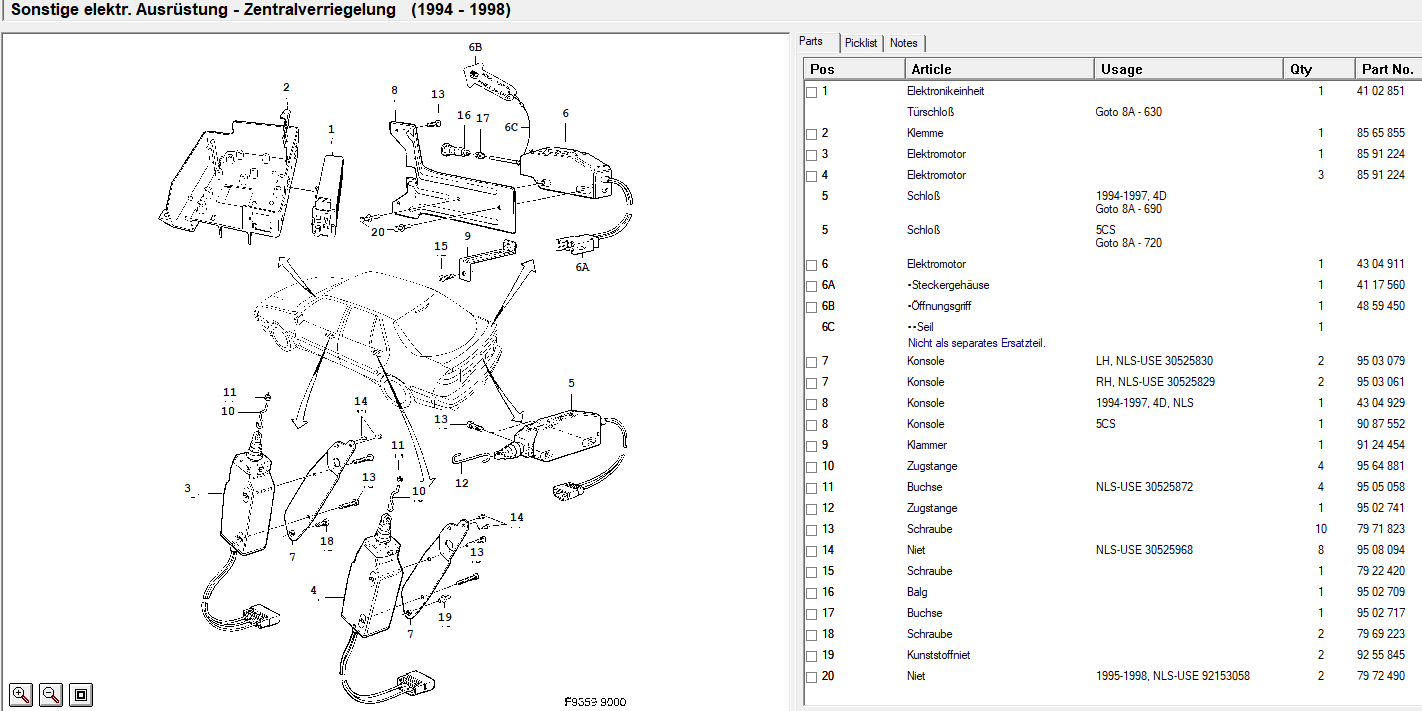1422x711 pixels.
Task: Check the box for position 1 Elektronikeinheit
Action: (x=811, y=92)
